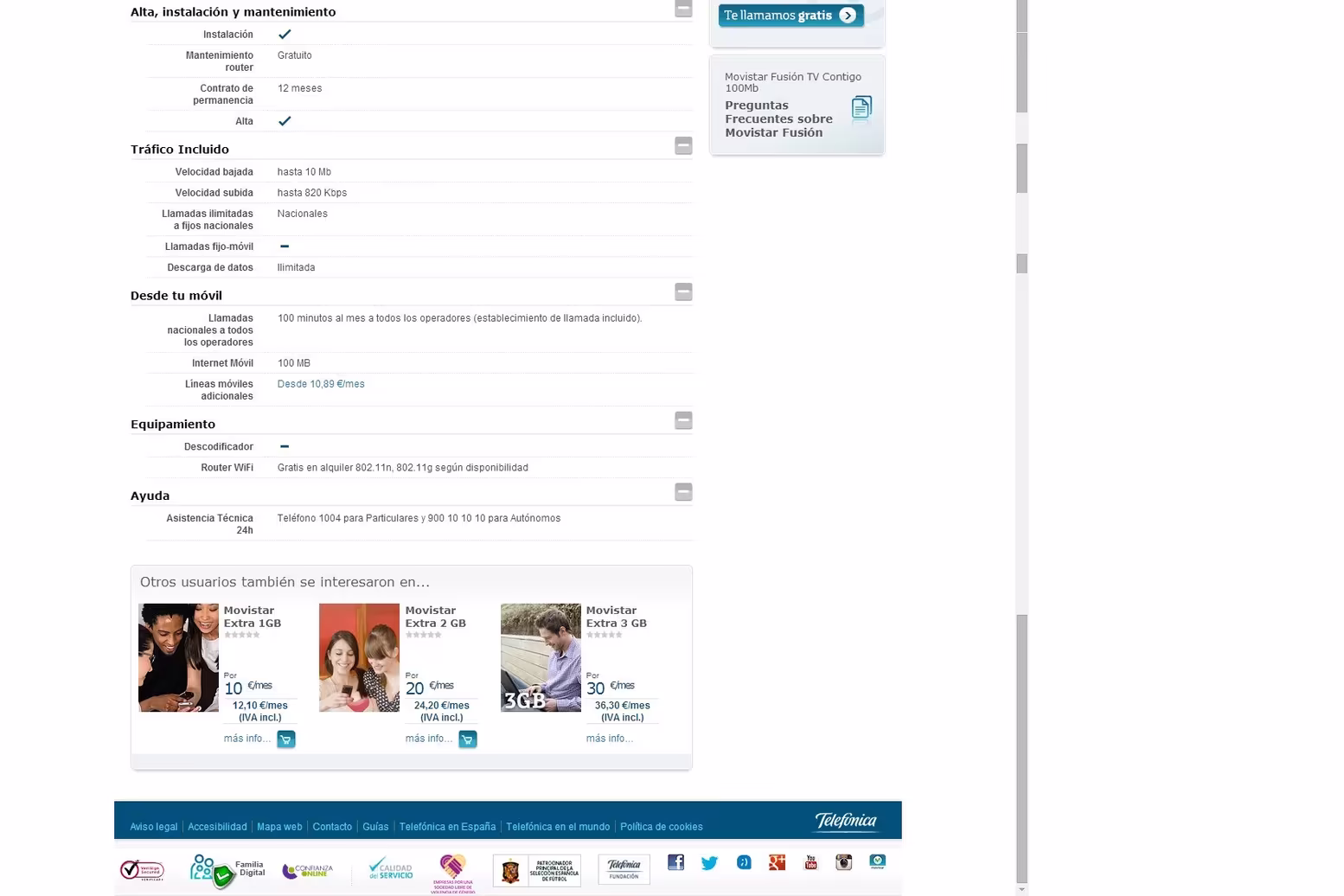Open Política de cookies footer link
Screen dimensions: 1344x896
pyautogui.click(x=662, y=827)
